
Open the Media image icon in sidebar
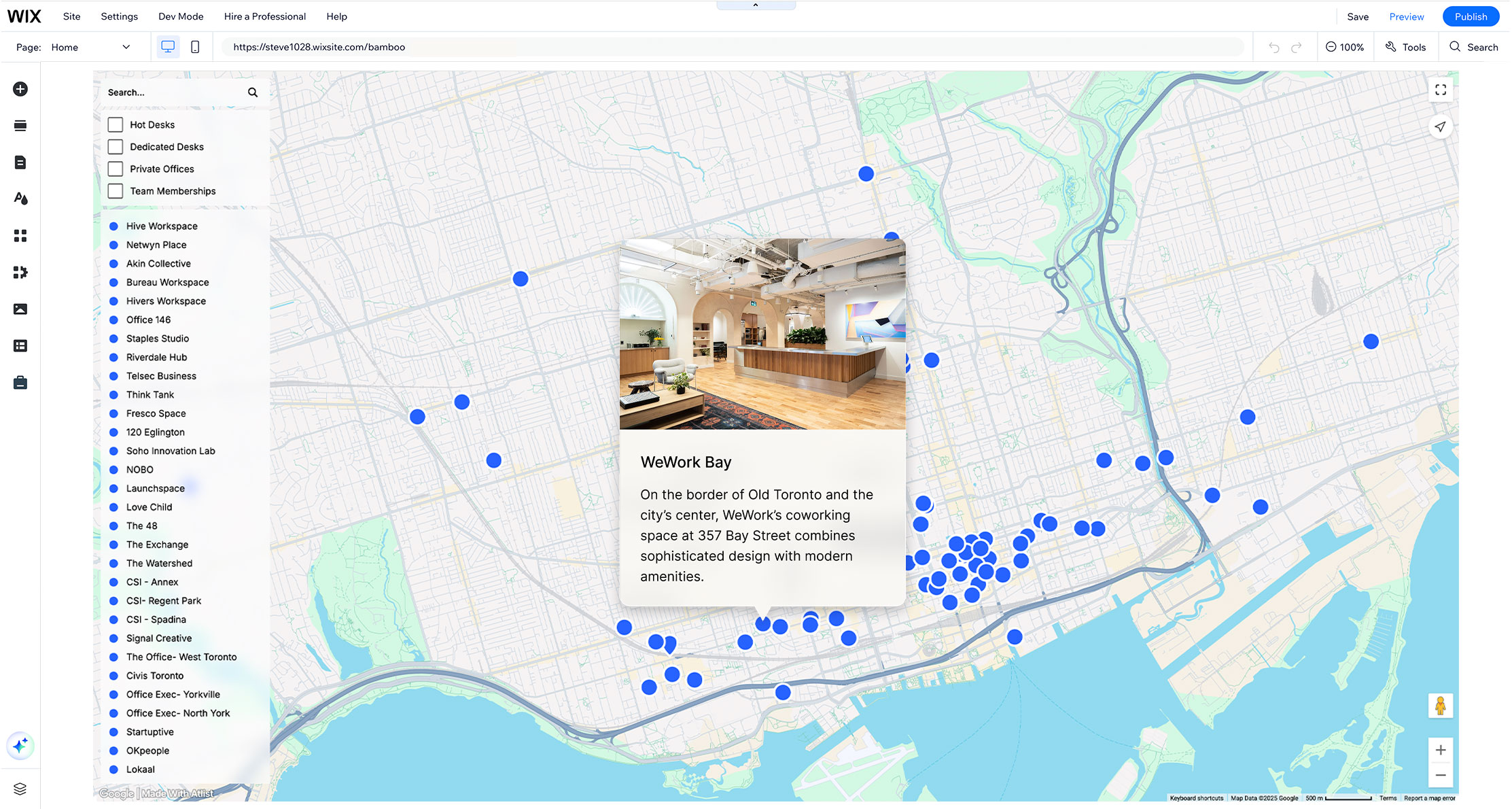pyautogui.click(x=20, y=309)
